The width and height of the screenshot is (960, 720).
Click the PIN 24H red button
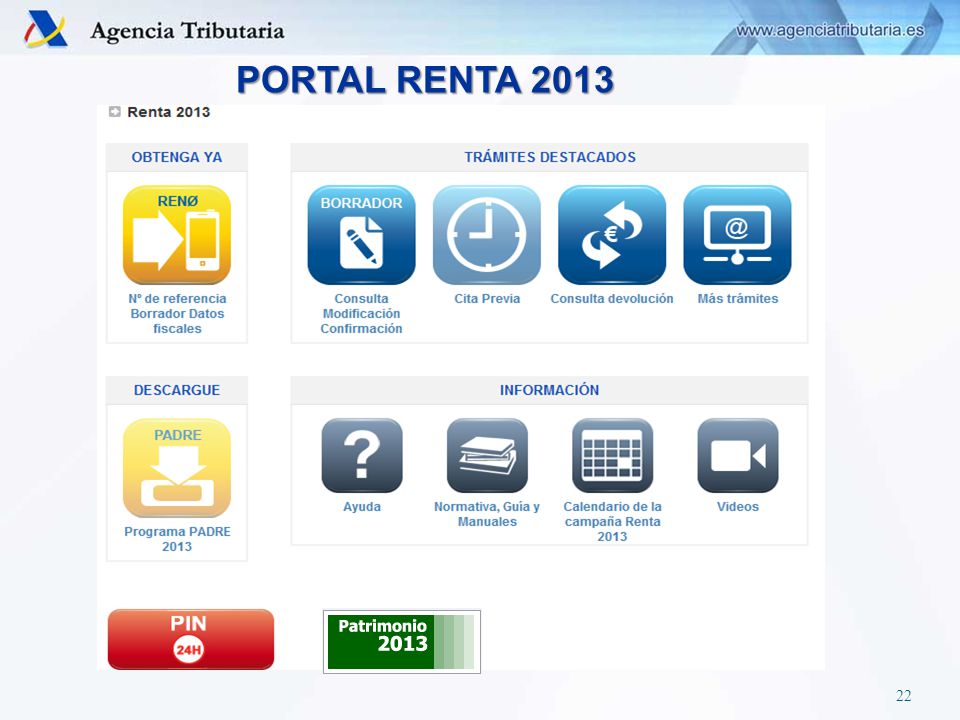coord(191,639)
